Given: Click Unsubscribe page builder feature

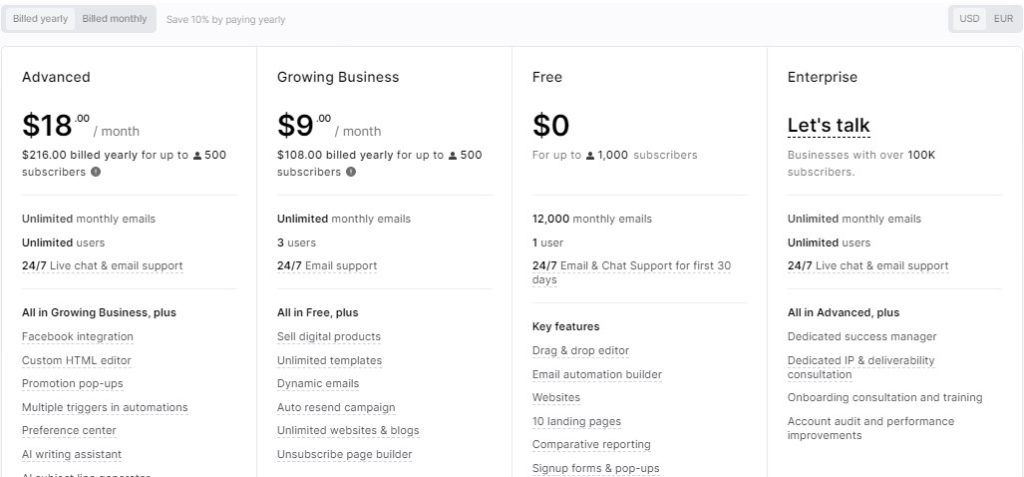Looking at the screenshot, I should 344,454.
